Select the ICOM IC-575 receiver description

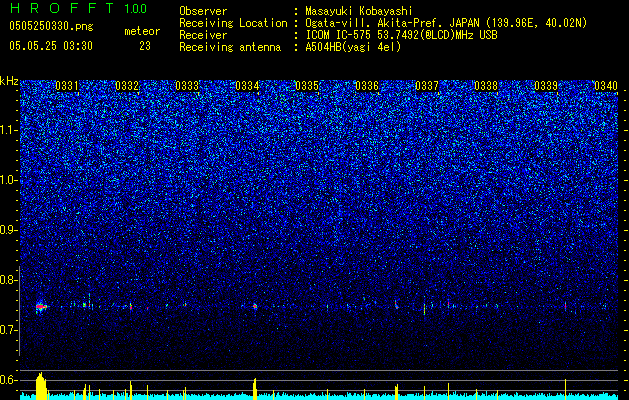point(401,35)
